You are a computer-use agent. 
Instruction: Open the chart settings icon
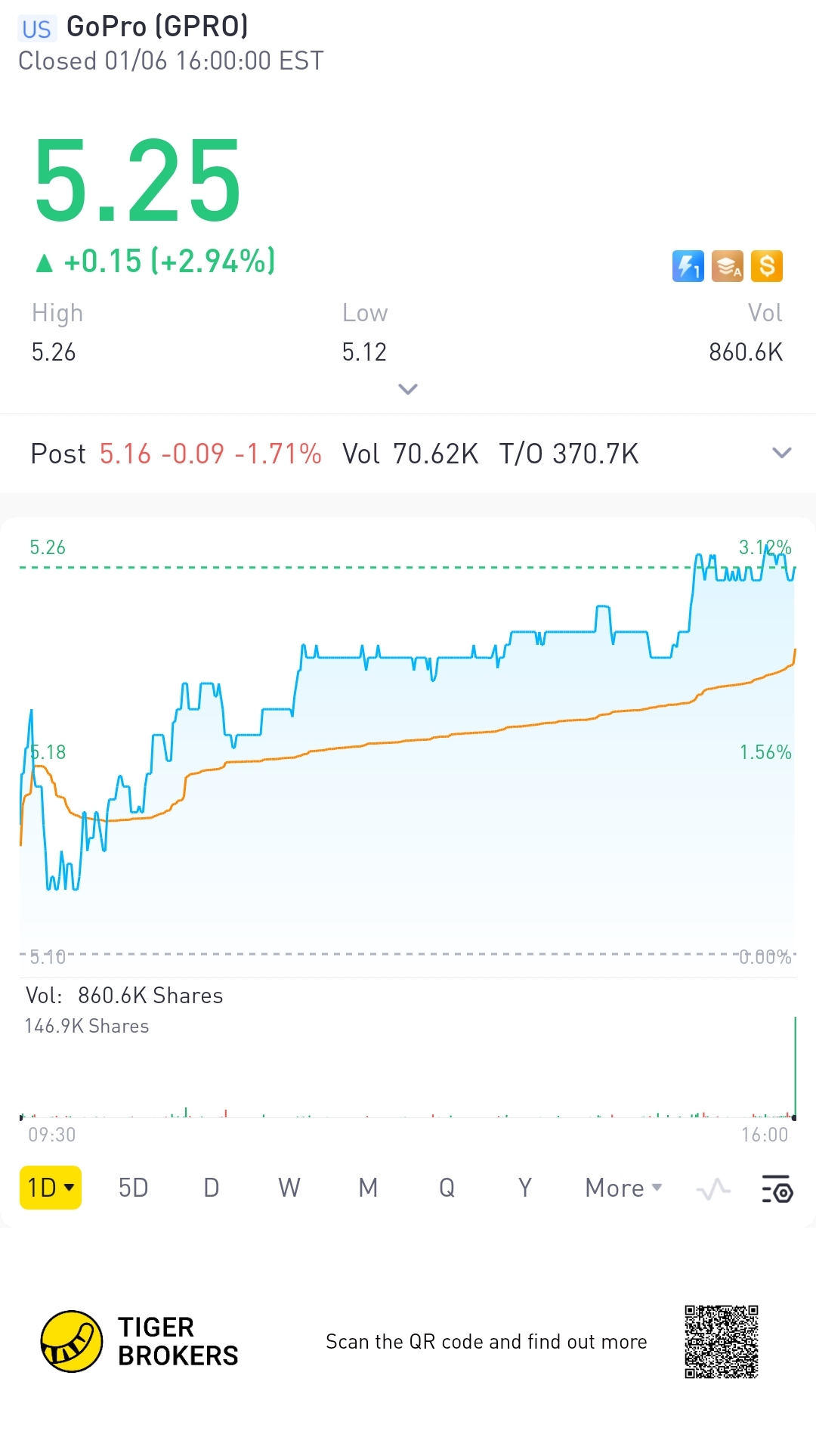coord(777,1189)
